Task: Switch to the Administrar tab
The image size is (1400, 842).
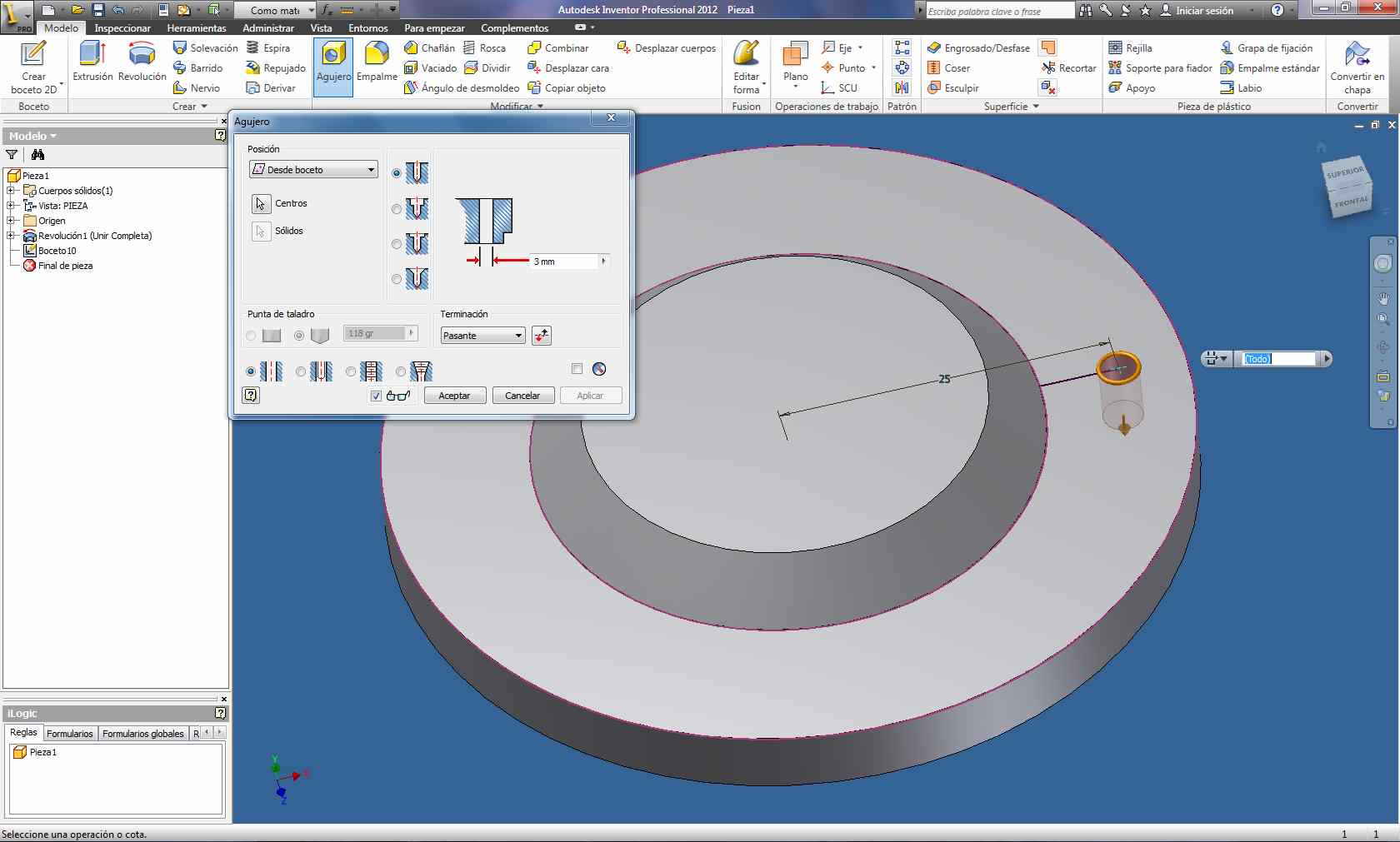Action: [x=268, y=28]
